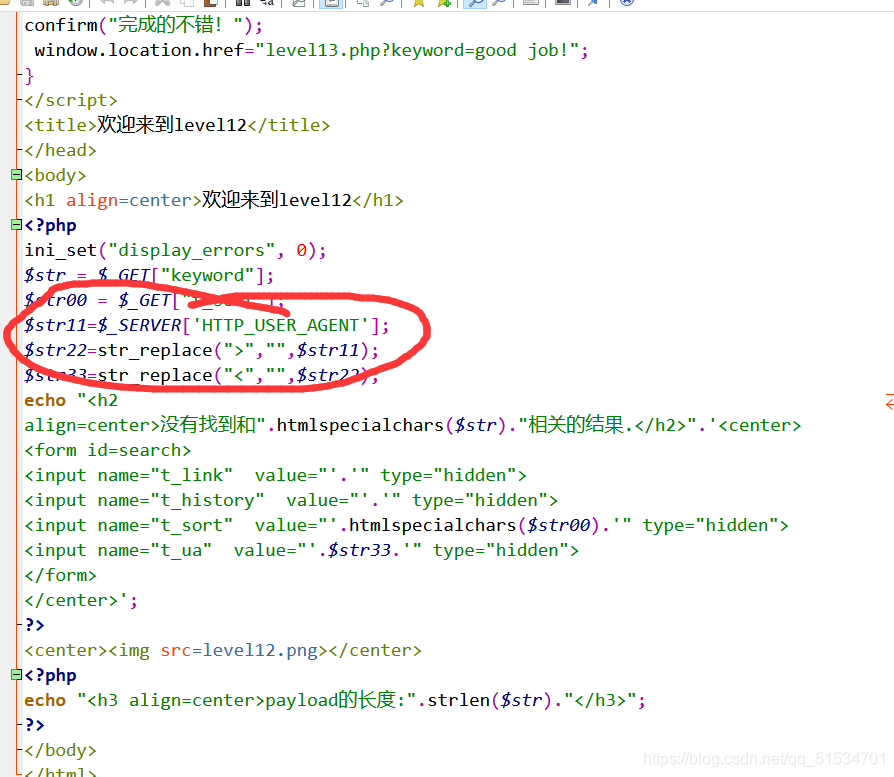Click the input name="t_sort" line
This screenshot has width=894, height=777.
click(407, 525)
